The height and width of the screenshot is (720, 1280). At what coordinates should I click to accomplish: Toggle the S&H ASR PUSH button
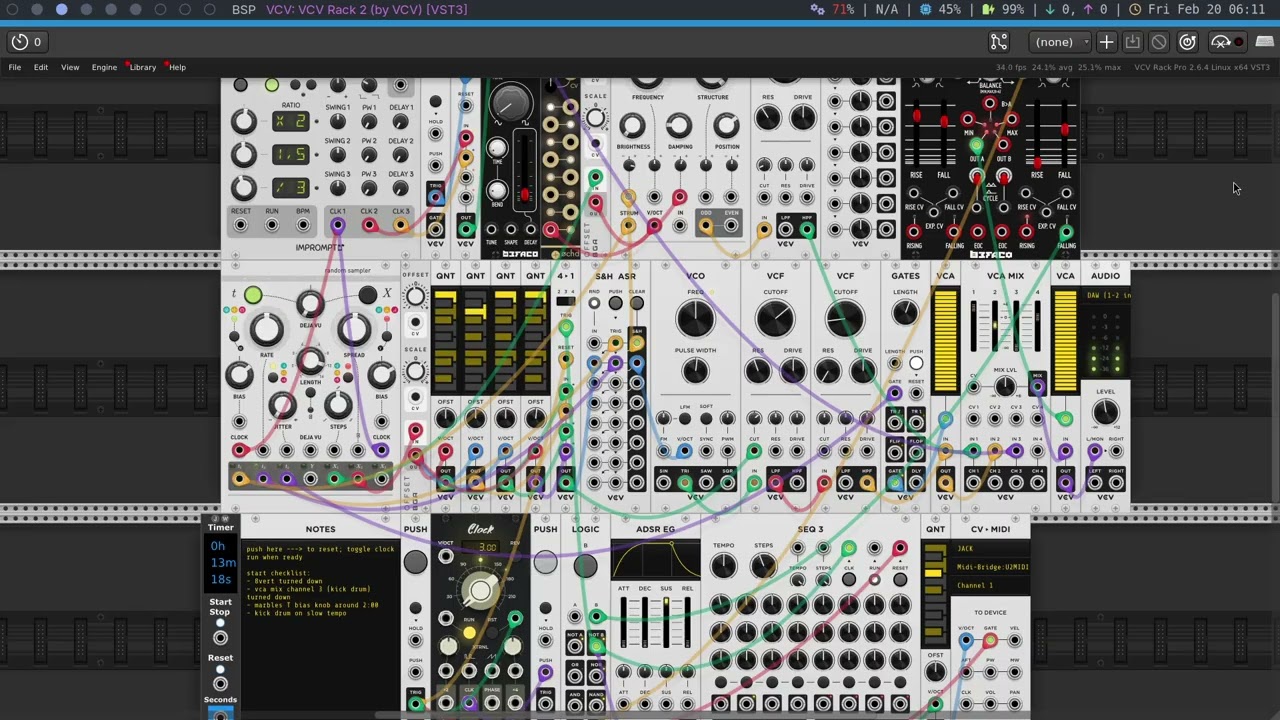(x=615, y=304)
